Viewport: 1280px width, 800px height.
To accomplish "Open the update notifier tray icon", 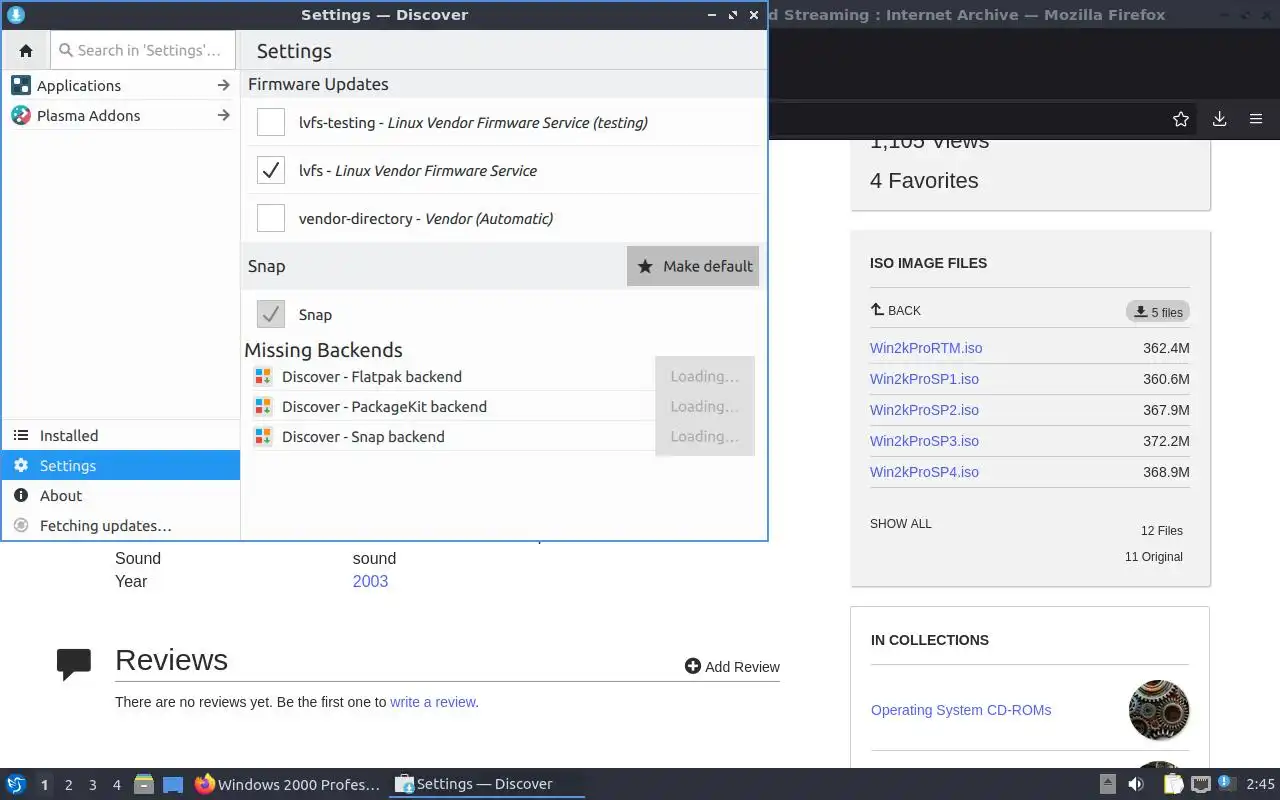I will pyautogui.click(x=1226, y=783).
